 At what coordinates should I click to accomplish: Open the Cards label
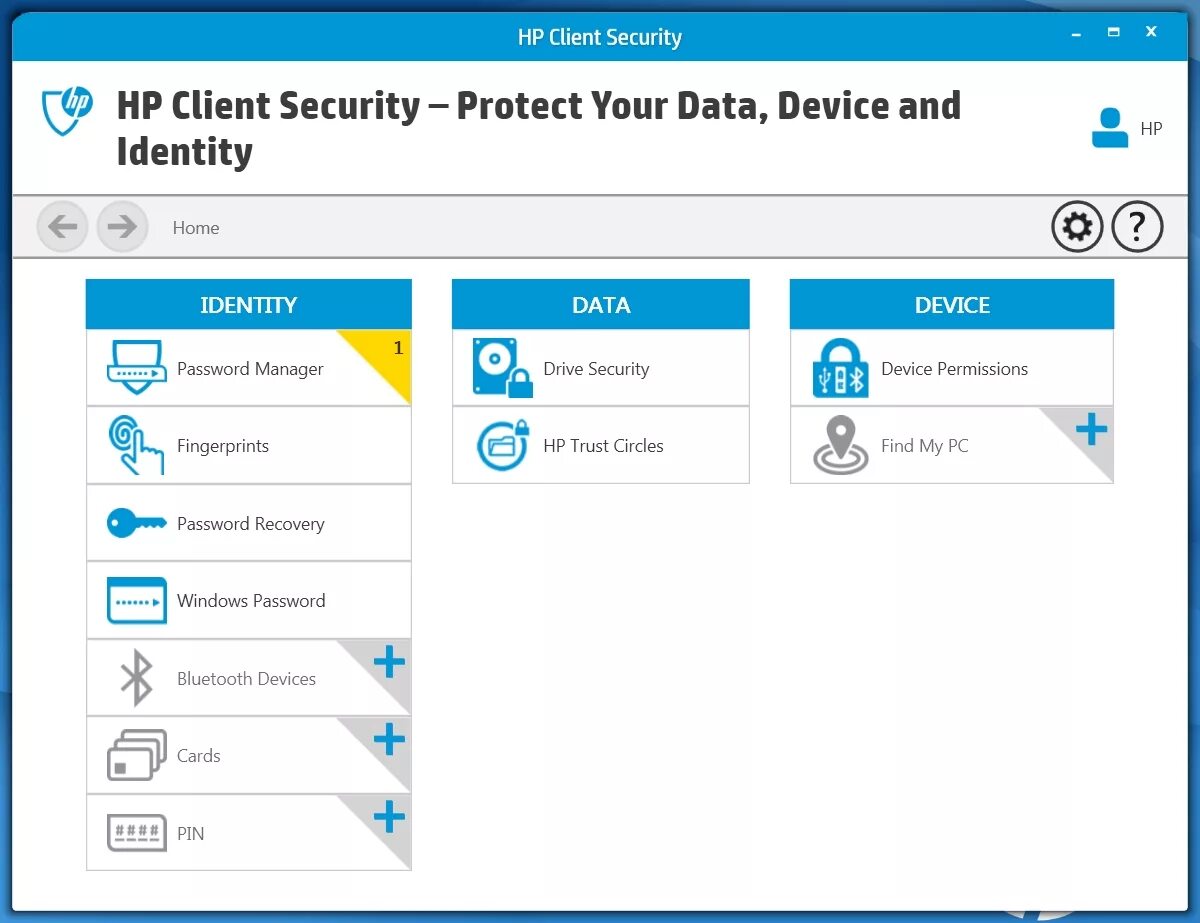198,756
